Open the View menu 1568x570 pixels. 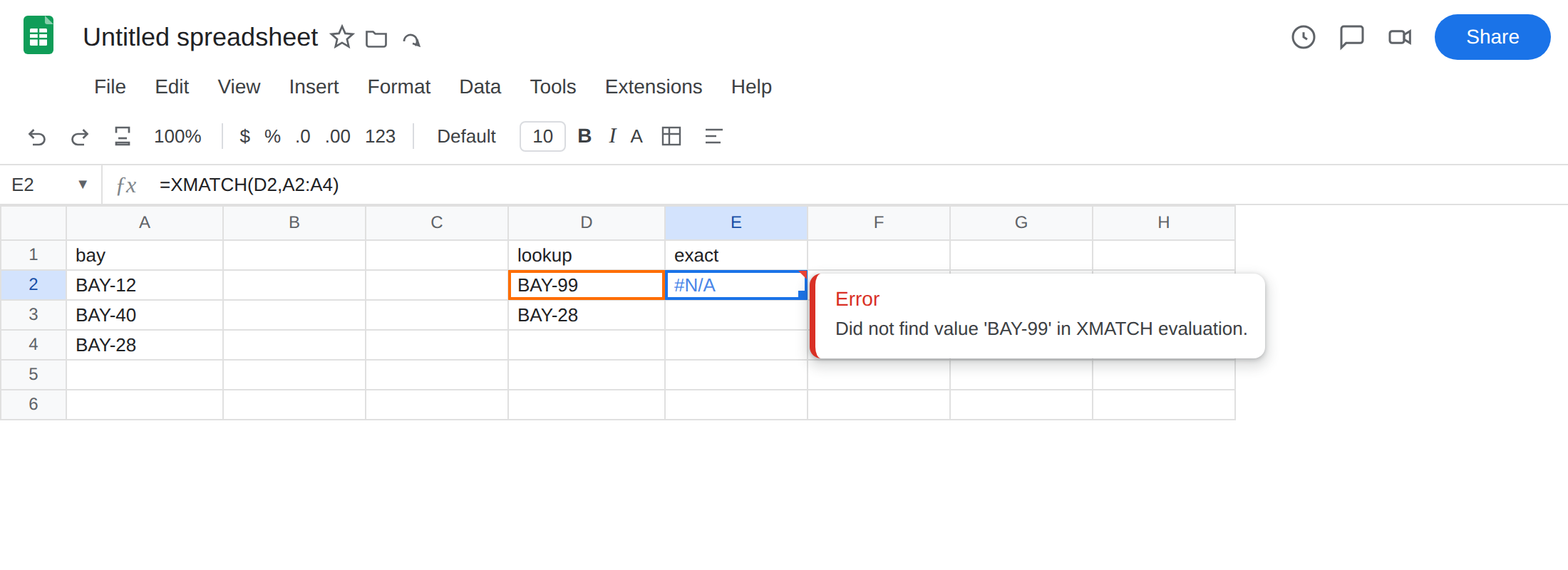239,87
